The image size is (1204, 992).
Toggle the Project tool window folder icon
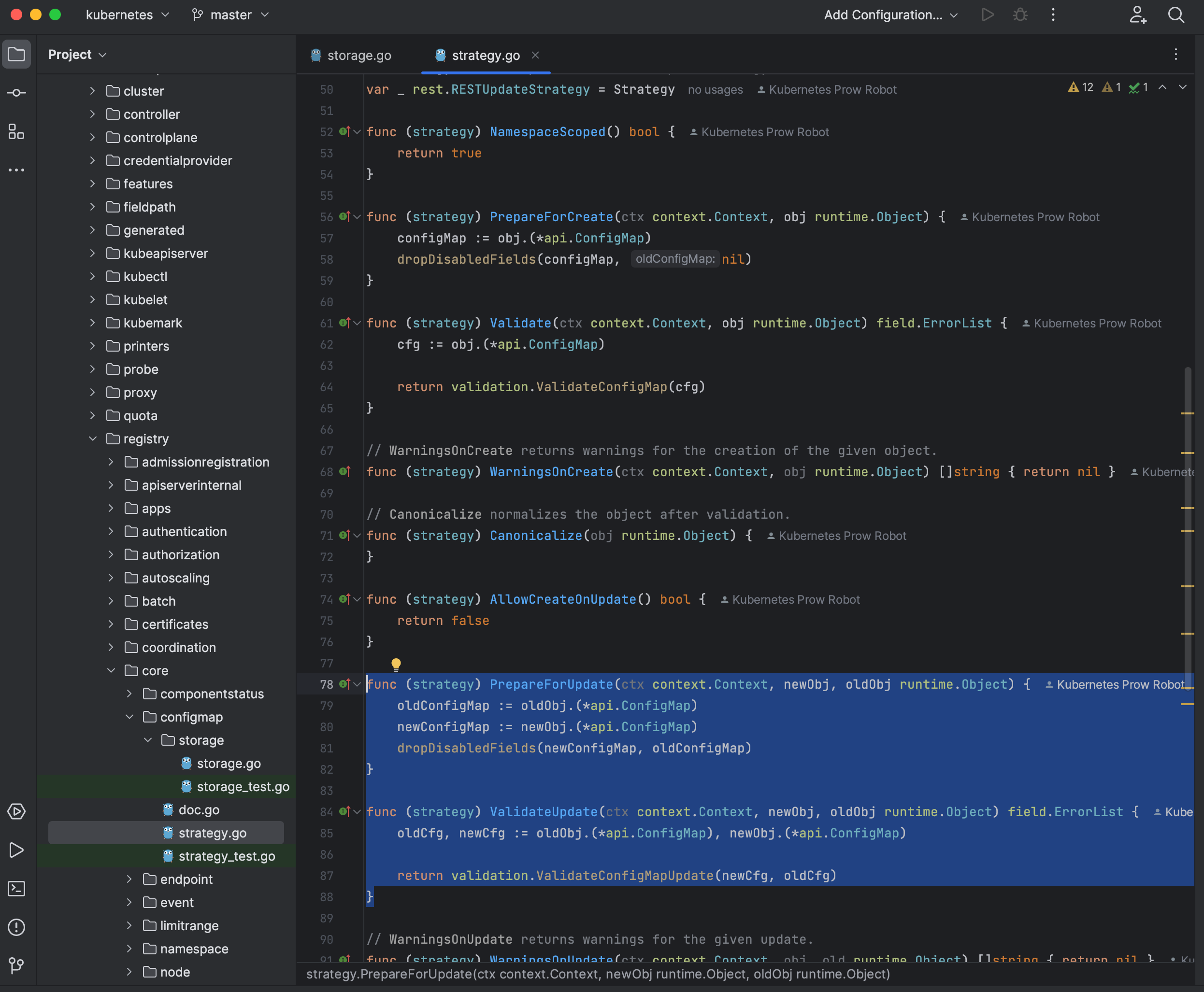click(x=16, y=54)
